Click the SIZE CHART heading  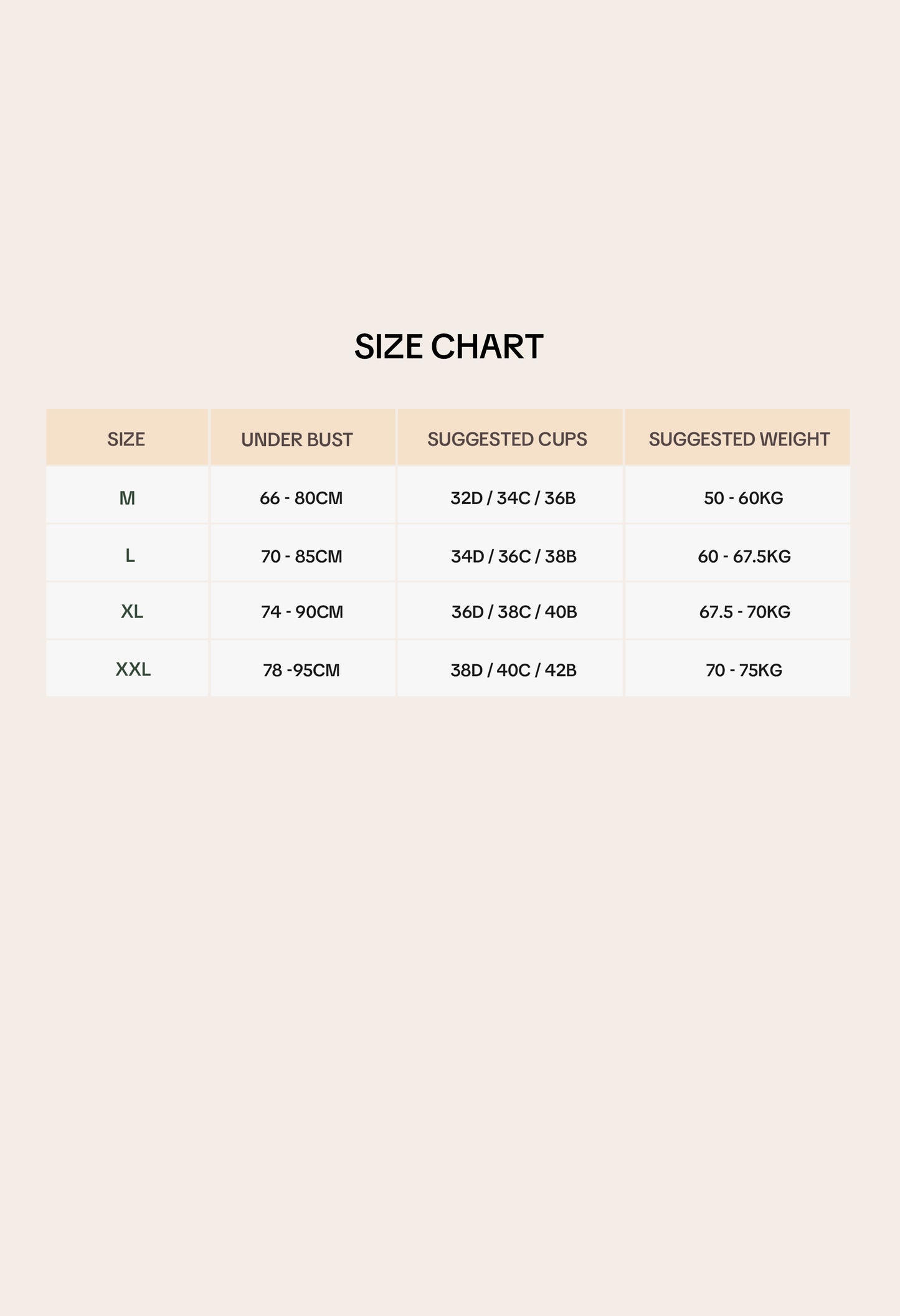(448, 346)
